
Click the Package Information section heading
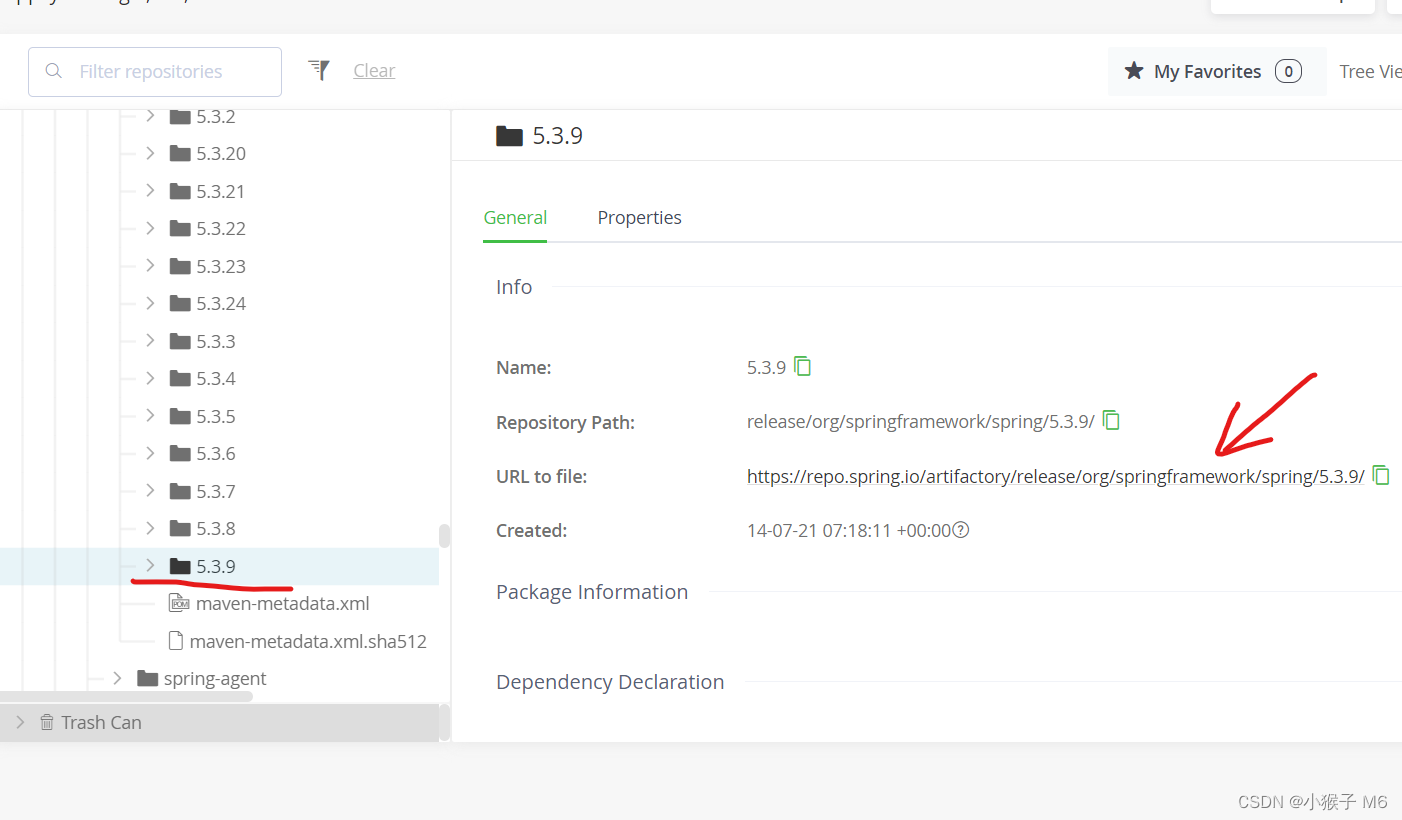592,592
